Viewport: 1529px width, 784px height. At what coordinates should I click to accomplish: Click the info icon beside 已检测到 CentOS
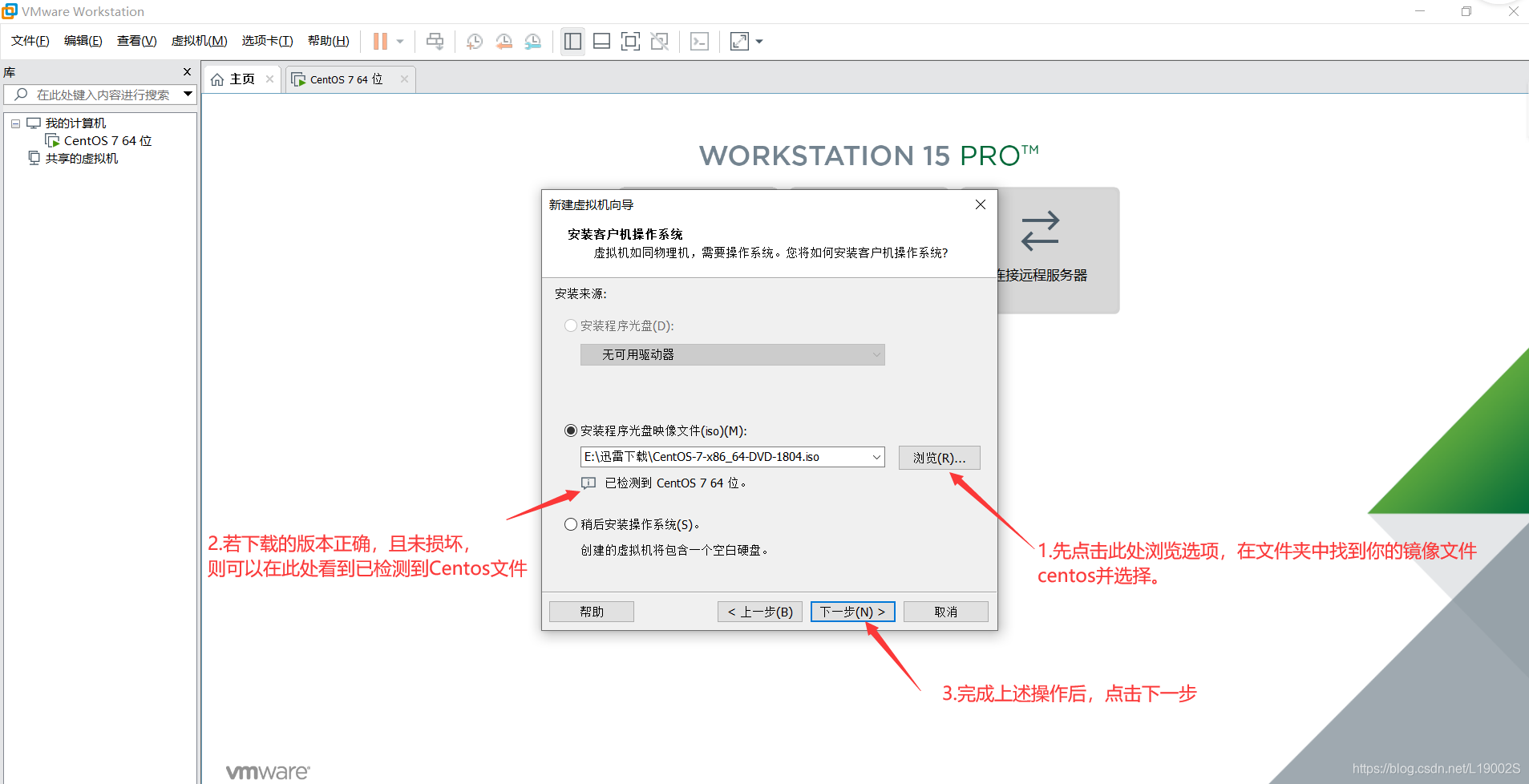589,483
